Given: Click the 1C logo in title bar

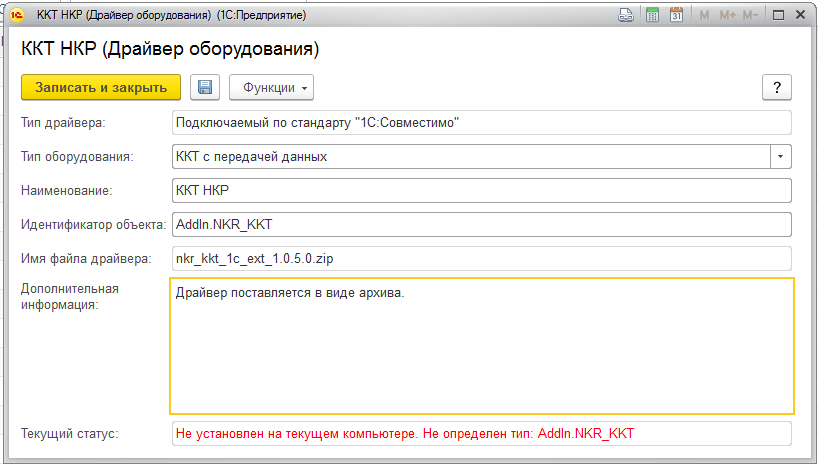Looking at the screenshot, I should pyautogui.click(x=17, y=16).
